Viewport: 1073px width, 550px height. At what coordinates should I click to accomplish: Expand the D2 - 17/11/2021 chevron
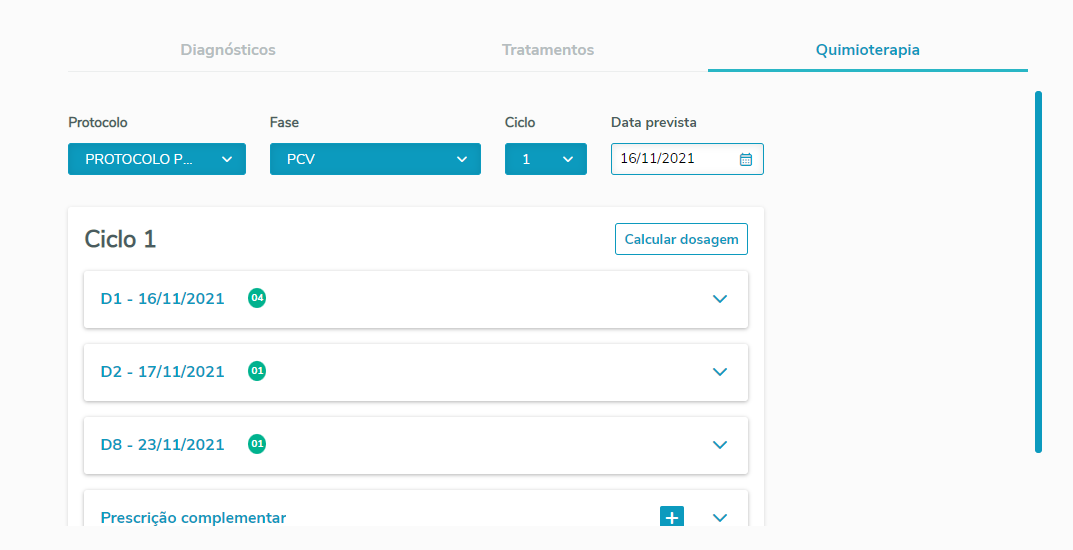720,372
